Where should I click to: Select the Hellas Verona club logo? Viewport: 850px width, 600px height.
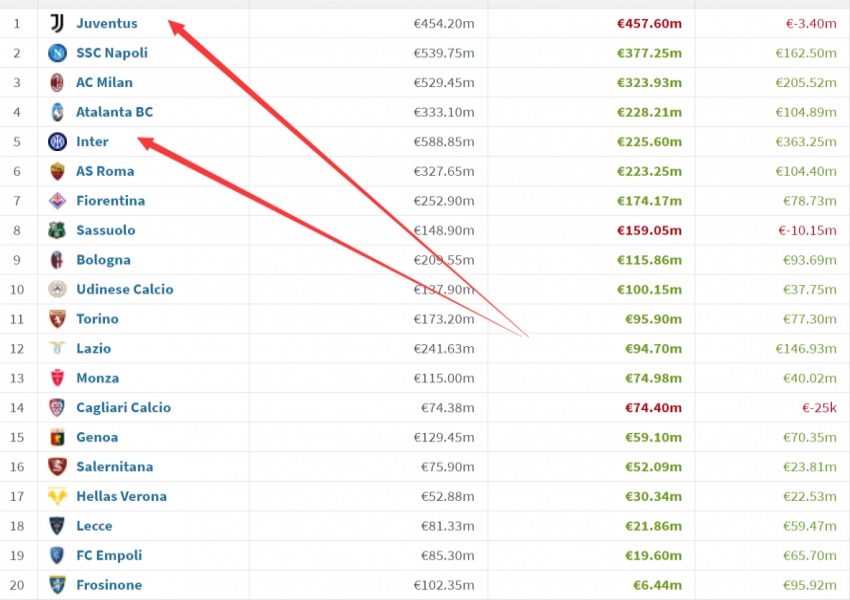pyautogui.click(x=55, y=496)
